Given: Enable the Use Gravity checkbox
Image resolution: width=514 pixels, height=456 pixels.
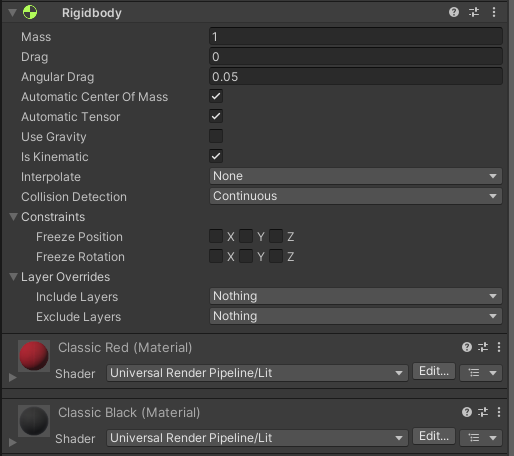Looking at the screenshot, I should [x=216, y=136].
